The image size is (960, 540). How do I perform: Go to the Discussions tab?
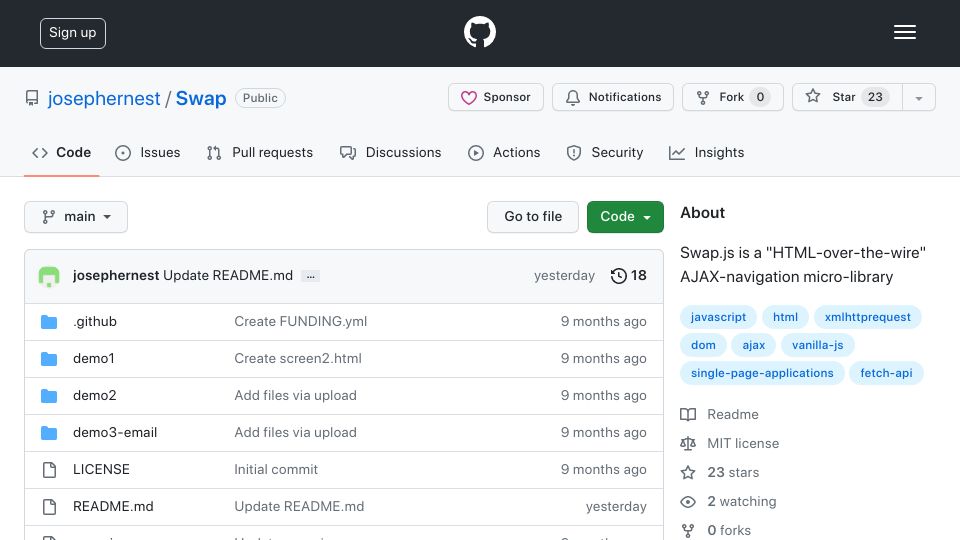tap(391, 152)
